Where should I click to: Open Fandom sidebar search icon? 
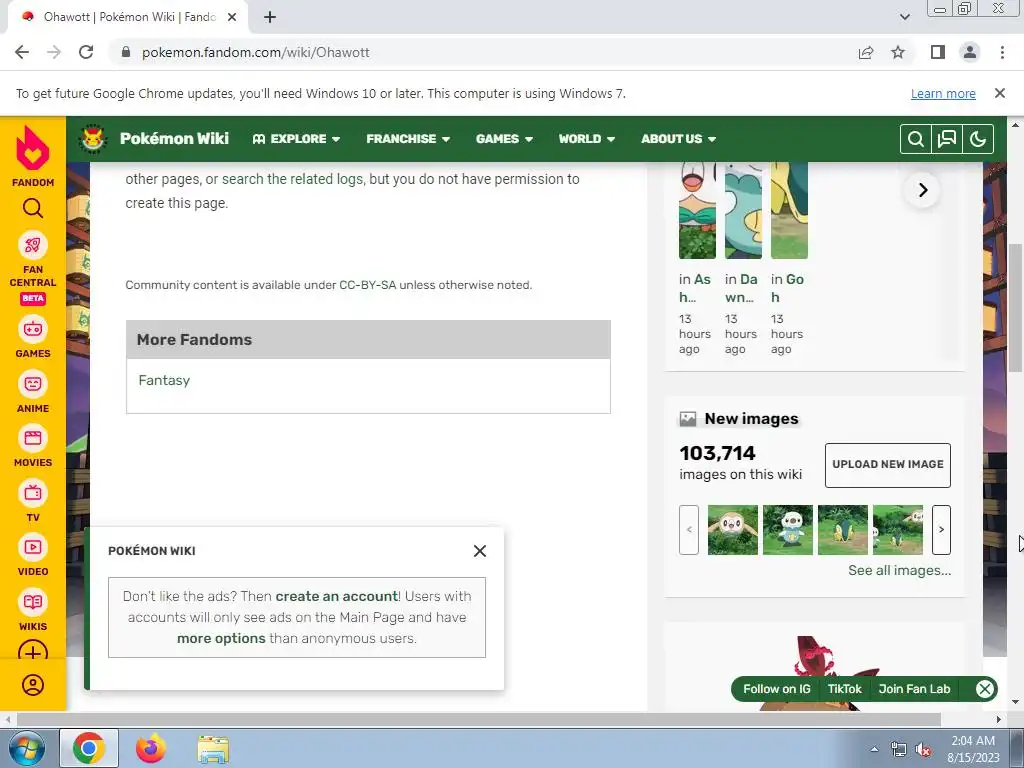pyautogui.click(x=33, y=208)
